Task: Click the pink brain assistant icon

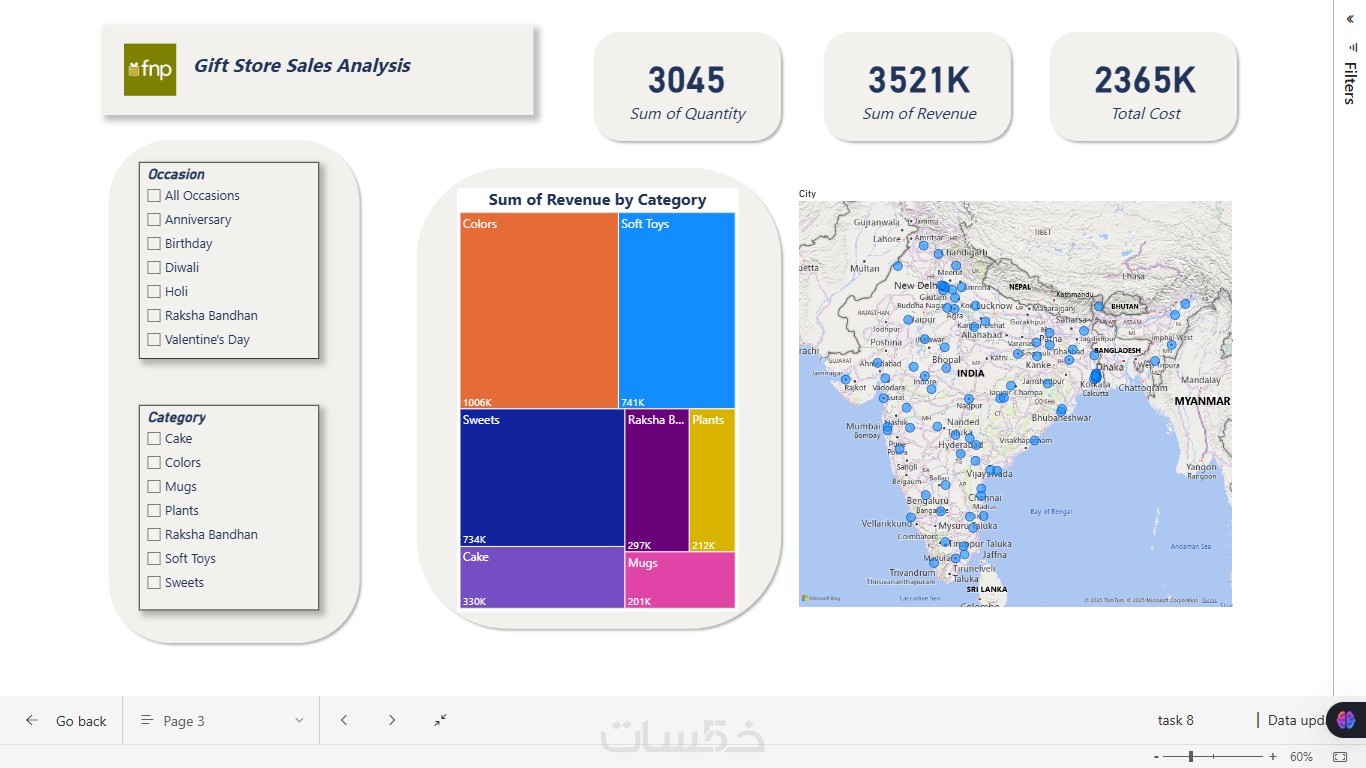Action: (1345, 719)
